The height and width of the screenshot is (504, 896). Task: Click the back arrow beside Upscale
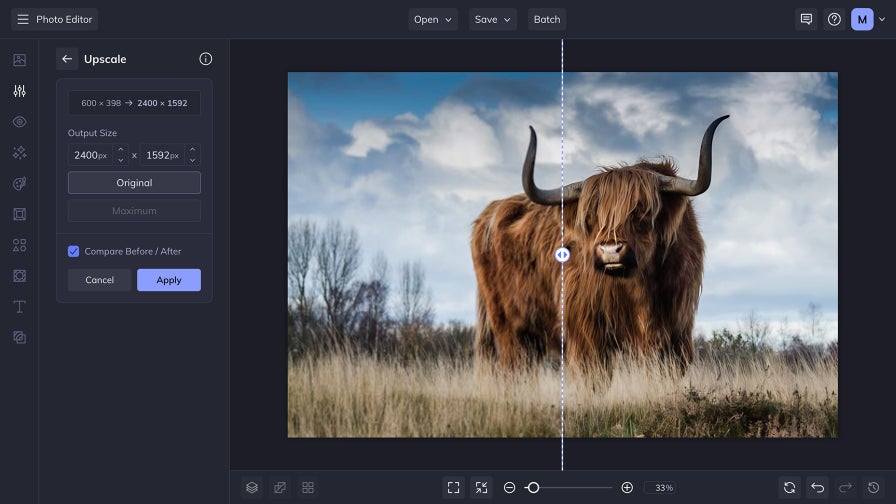67,59
